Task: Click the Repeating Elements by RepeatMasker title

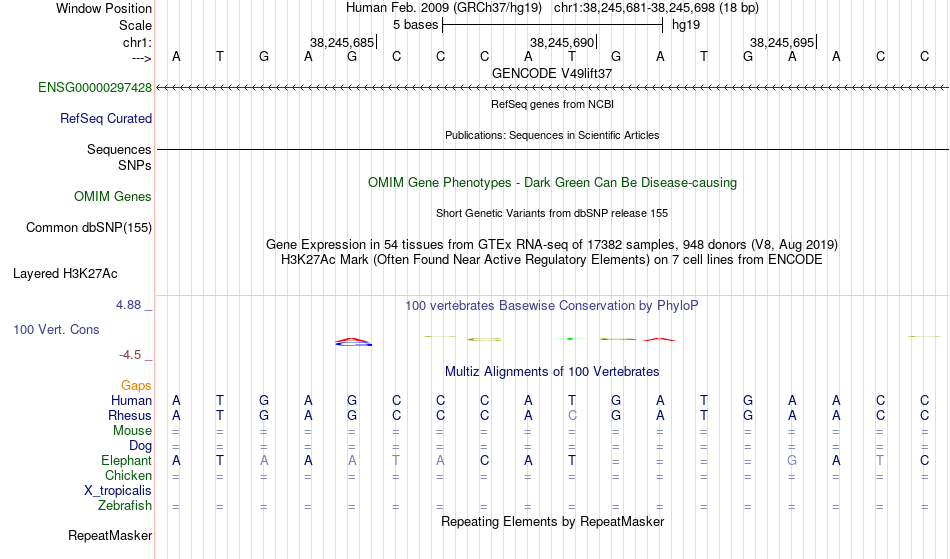Action: pyautogui.click(x=552, y=521)
